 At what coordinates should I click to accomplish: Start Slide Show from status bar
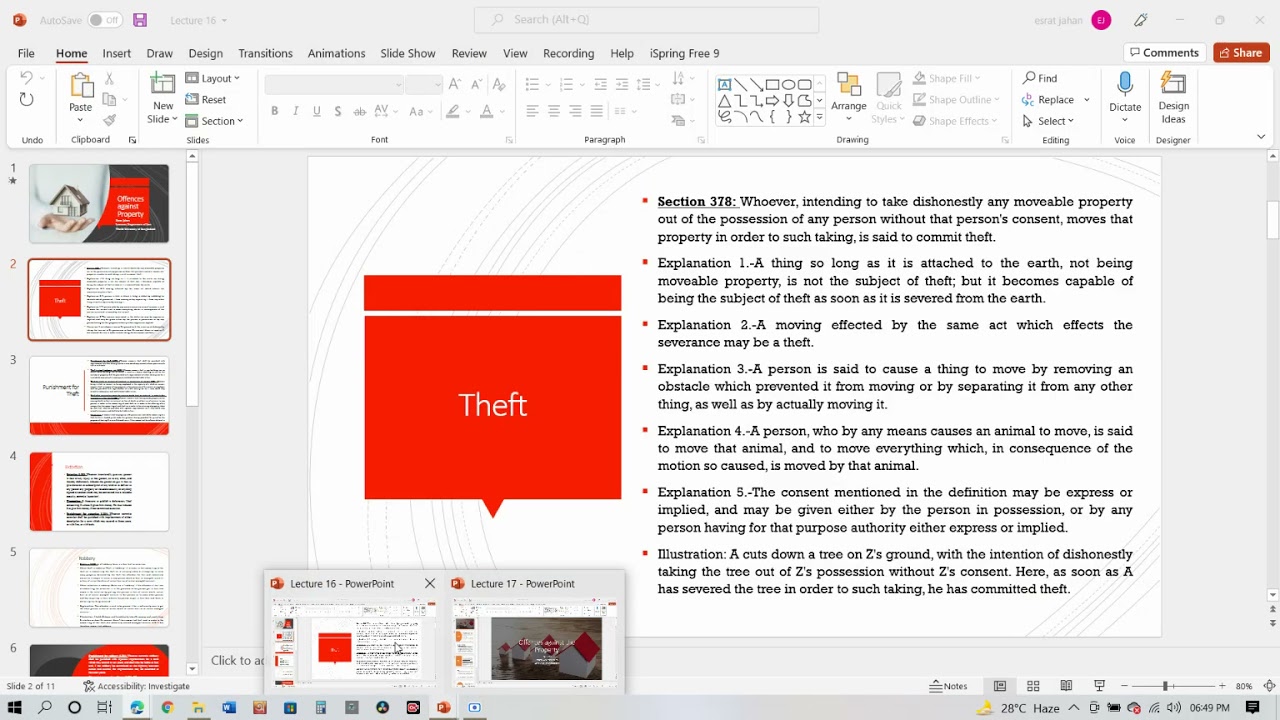pyautogui.click(x=1099, y=686)
